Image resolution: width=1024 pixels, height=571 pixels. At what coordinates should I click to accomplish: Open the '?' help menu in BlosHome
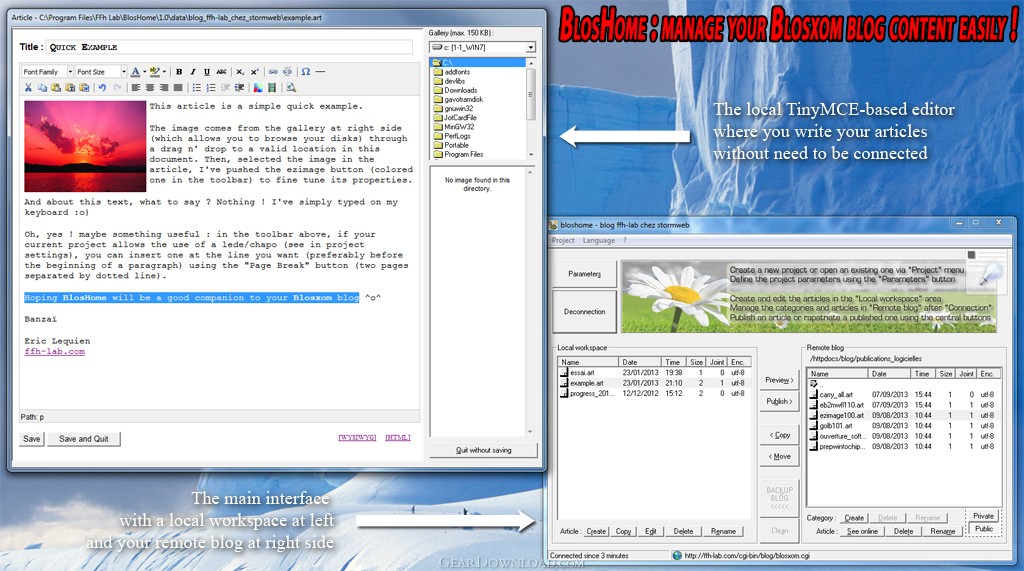click(x=625, y=240)
